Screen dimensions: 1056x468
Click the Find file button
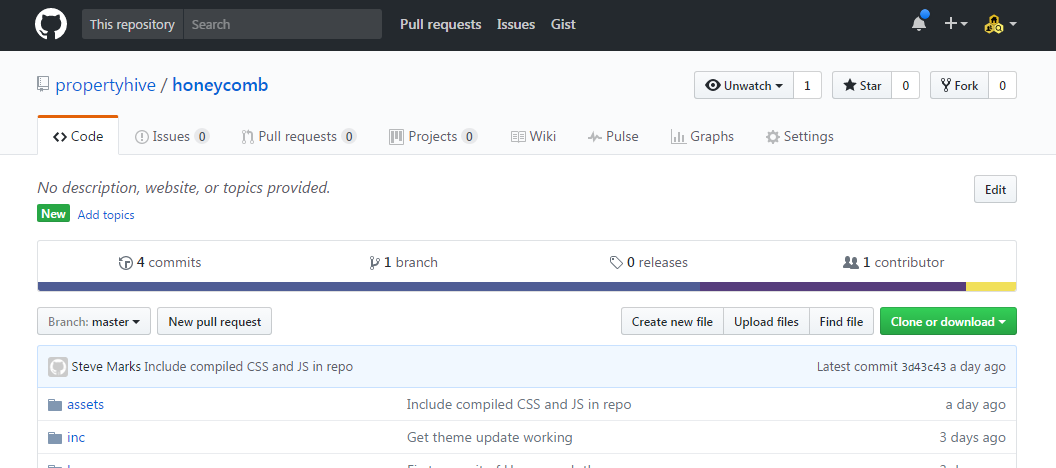point(841,321)
